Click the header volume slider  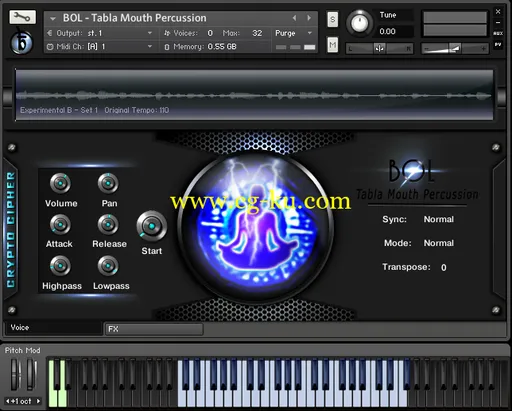455,49
